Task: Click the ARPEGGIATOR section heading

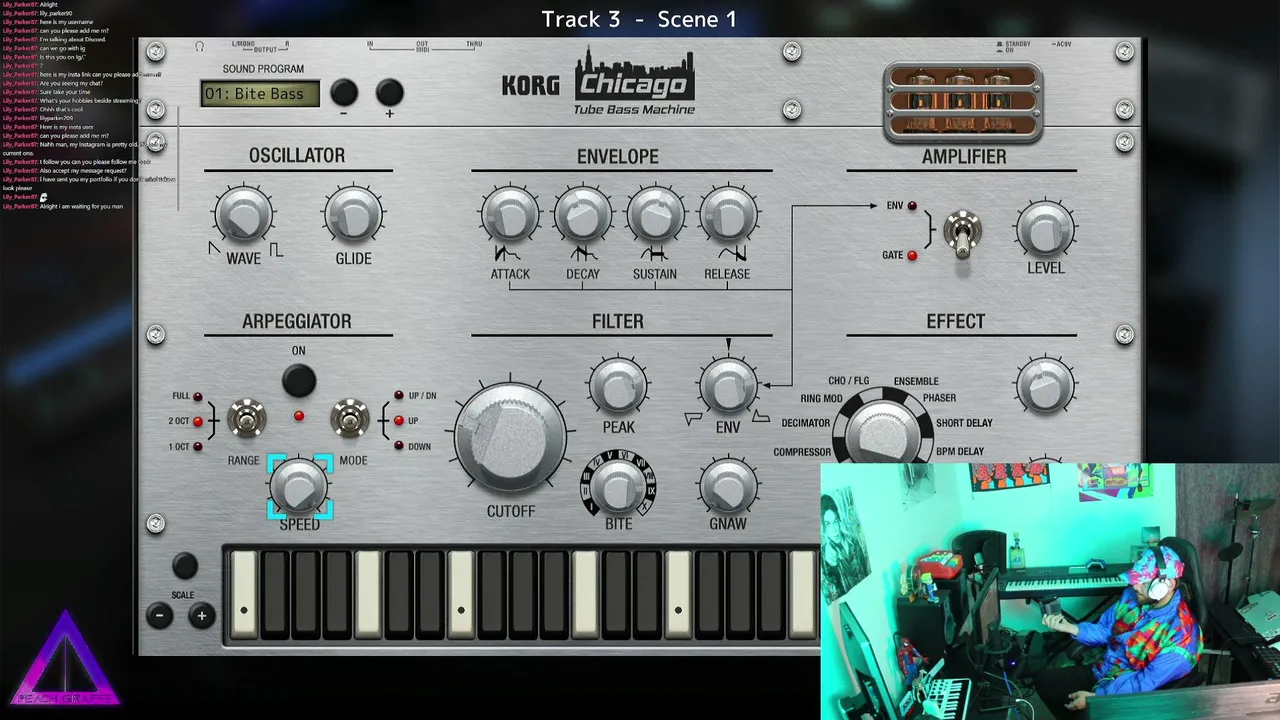Action: [297, 321]
